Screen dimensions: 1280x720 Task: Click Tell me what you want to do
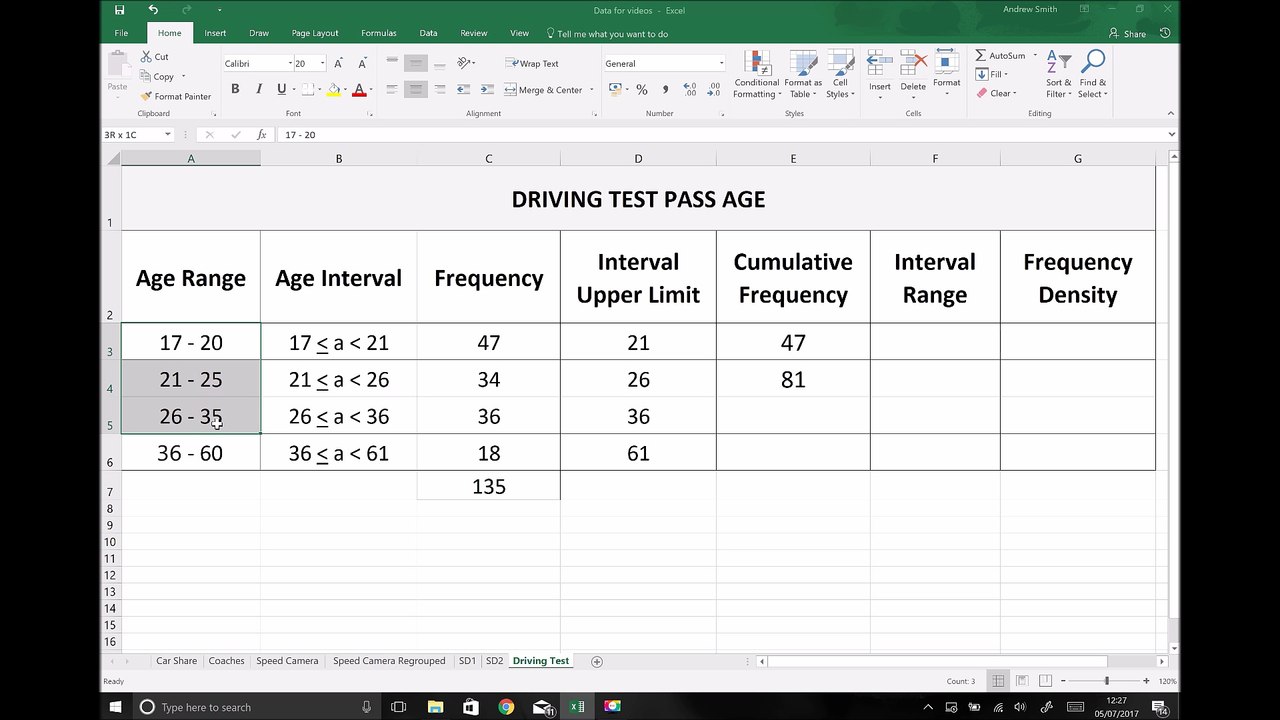point(606,34)
